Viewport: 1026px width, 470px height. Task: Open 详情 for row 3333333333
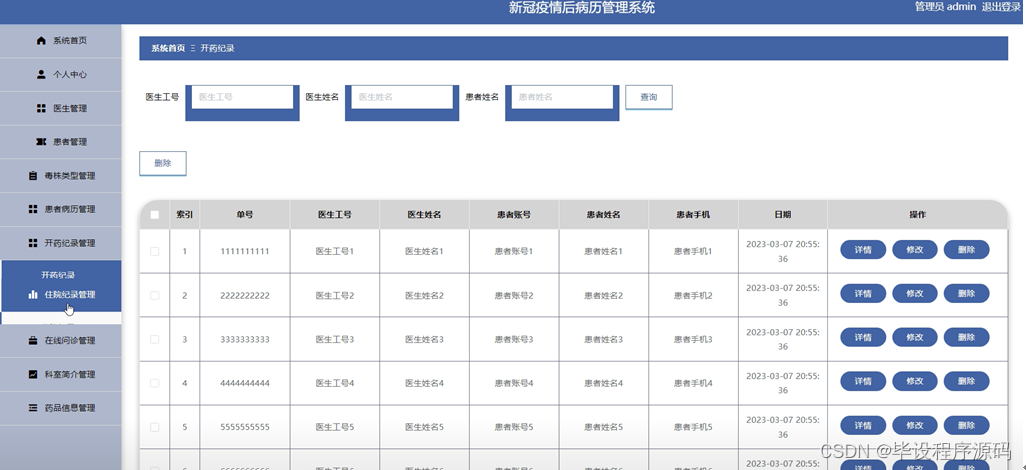[863, 338]
